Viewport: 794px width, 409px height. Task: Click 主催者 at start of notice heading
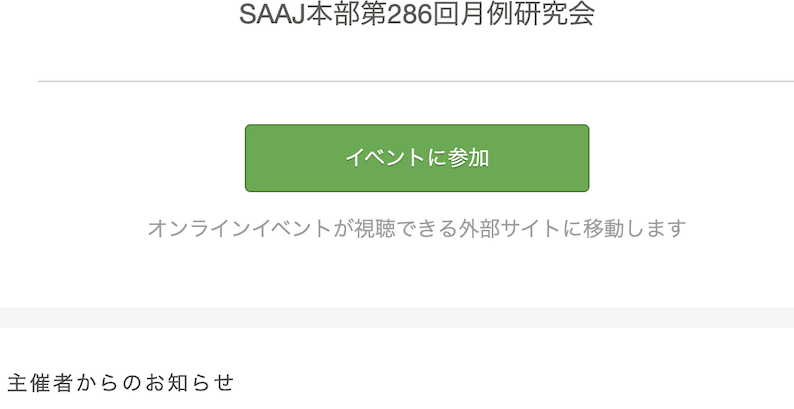[x=41, y=383]
